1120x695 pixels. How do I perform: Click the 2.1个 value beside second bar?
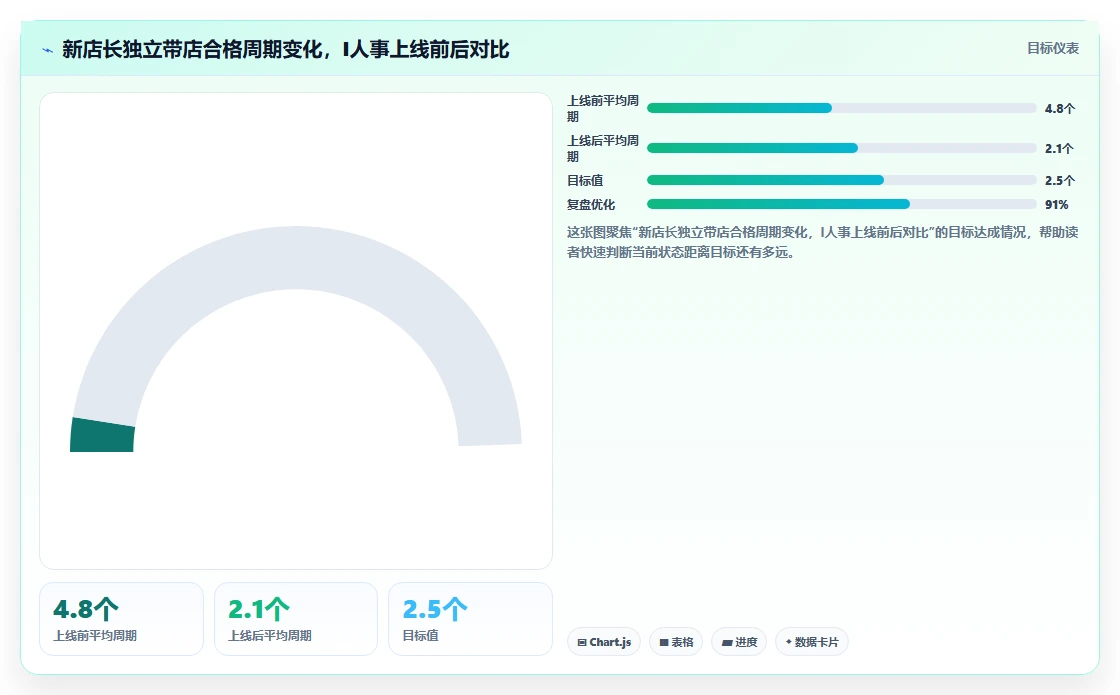pyautogui.click(x=1059, y=149)
